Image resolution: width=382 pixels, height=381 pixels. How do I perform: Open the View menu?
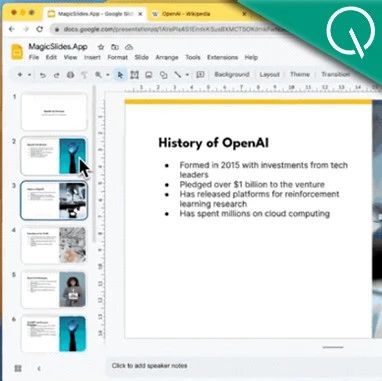[70, 57]
